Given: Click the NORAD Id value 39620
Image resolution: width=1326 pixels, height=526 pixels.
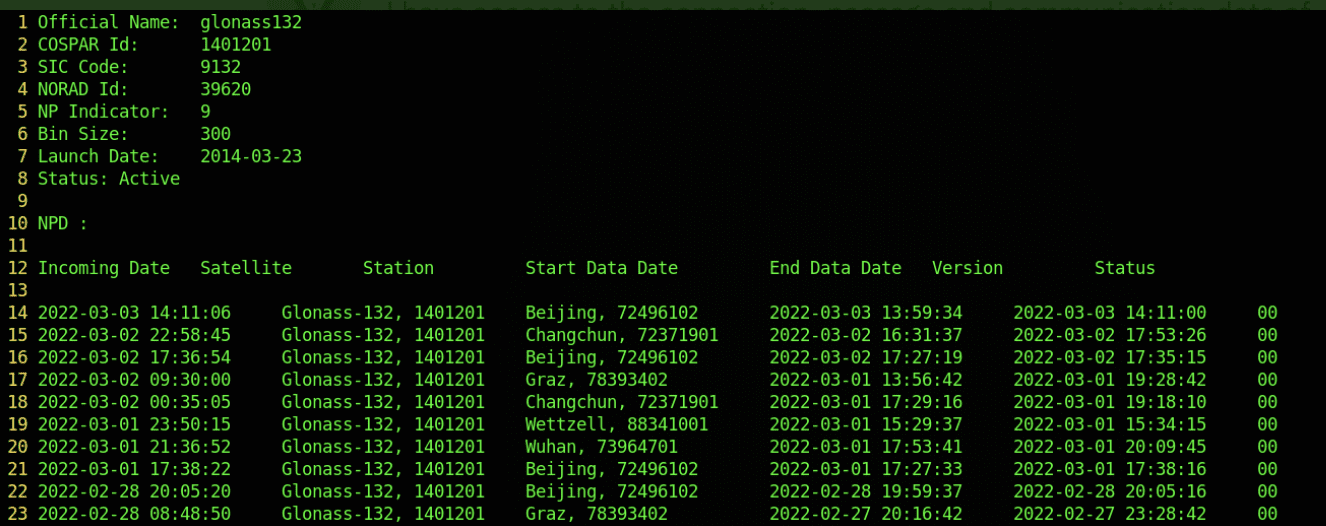Looking at the screenshot, I should [225, 89].
